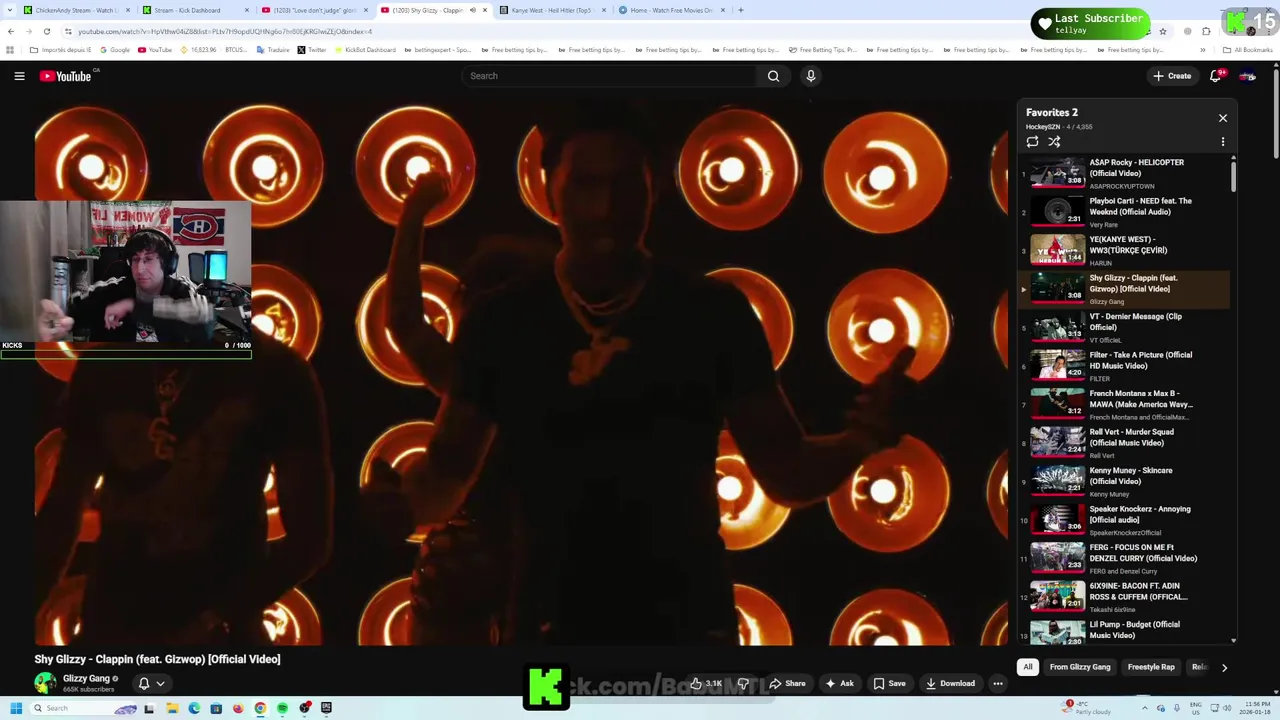This screenshot has height=720, width=1280.
Task: Select Freestyle Rap chip
Action: [1151, 667]
